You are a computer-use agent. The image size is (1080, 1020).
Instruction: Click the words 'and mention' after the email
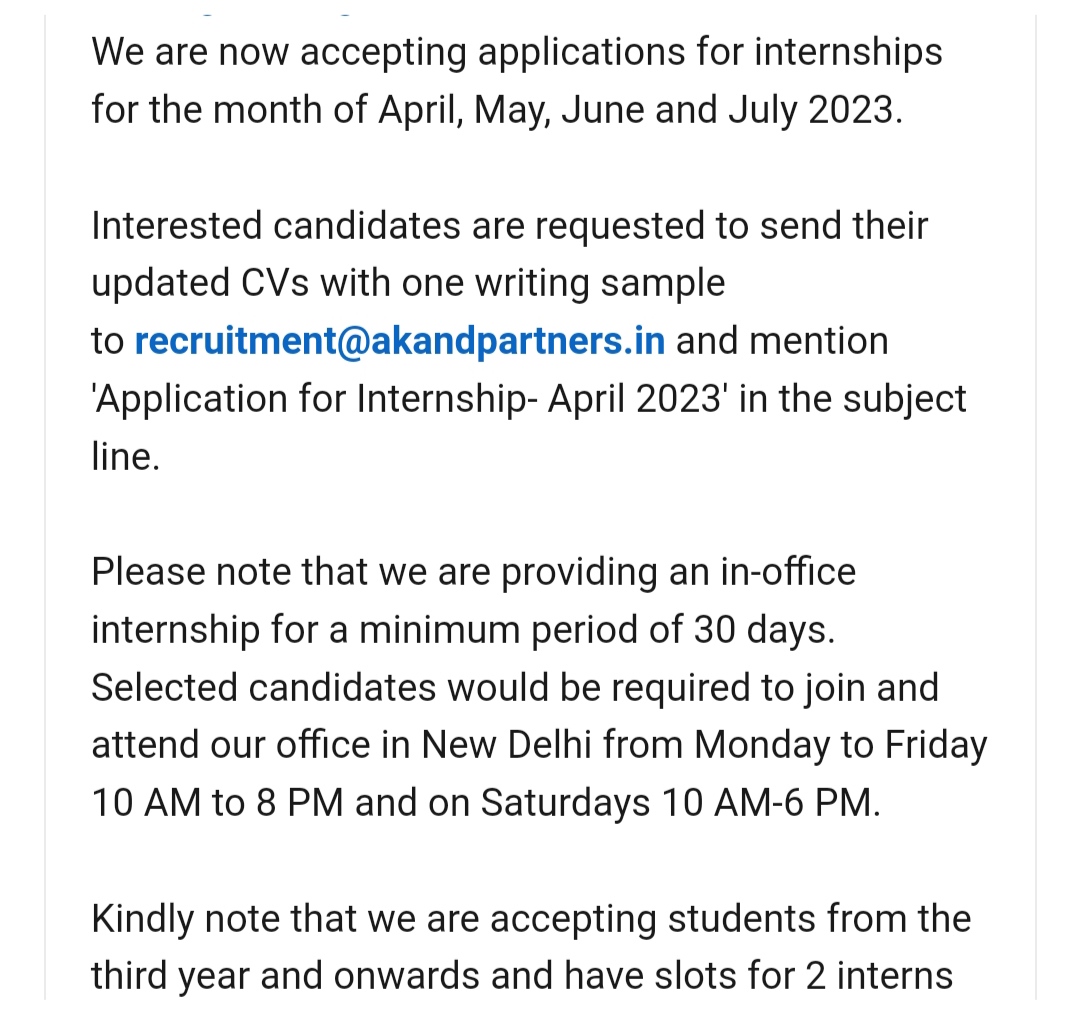(782, 341)
